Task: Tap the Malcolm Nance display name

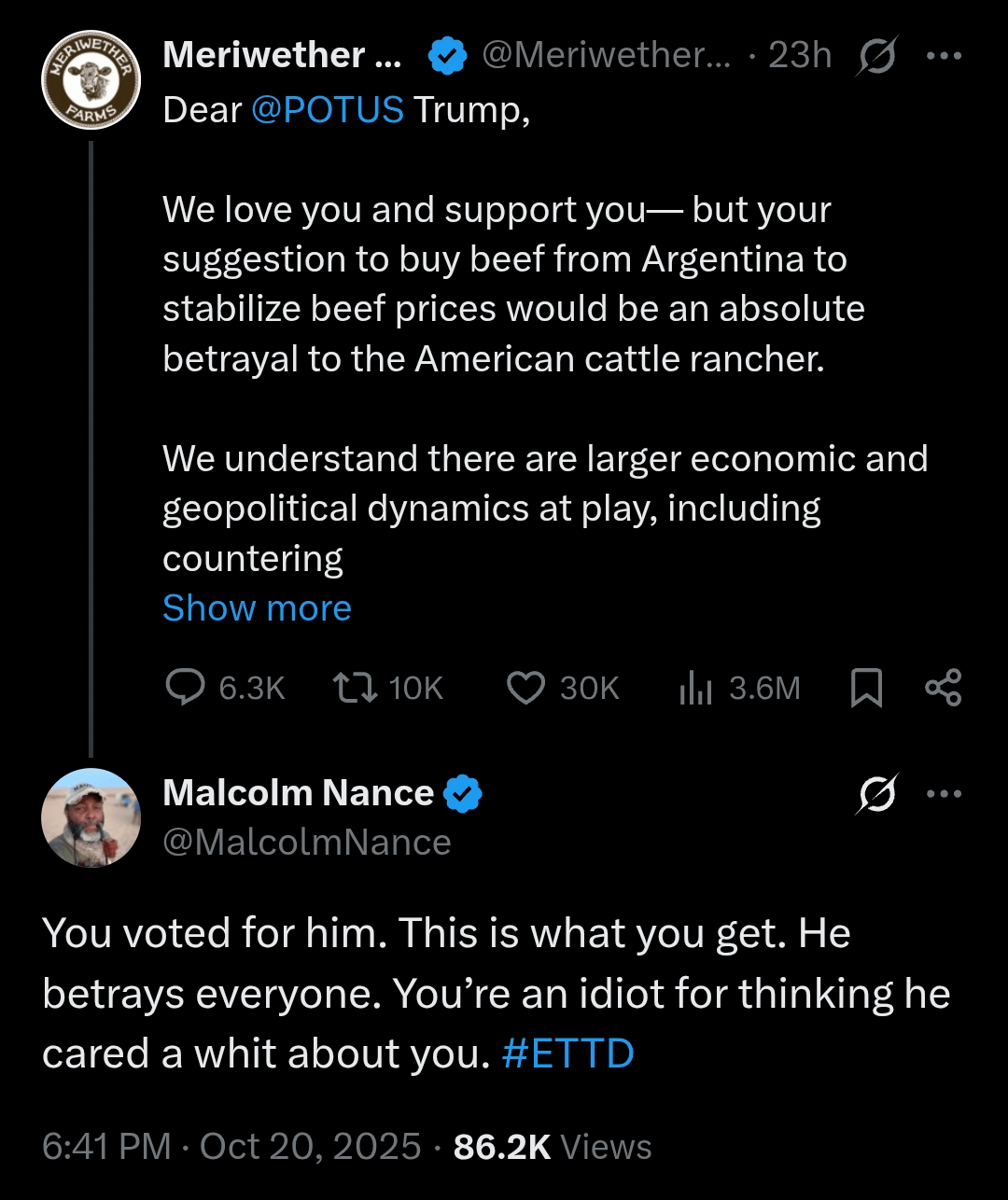Action: 298,793
